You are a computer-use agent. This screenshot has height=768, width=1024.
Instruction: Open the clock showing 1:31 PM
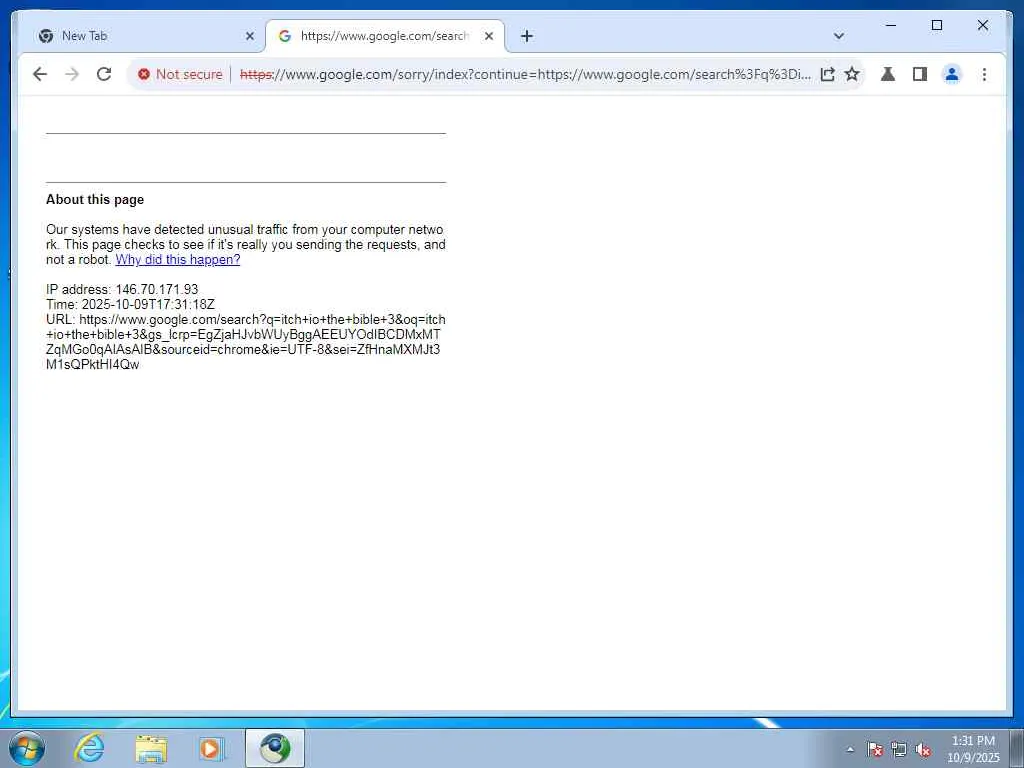(x=973, y=749)
